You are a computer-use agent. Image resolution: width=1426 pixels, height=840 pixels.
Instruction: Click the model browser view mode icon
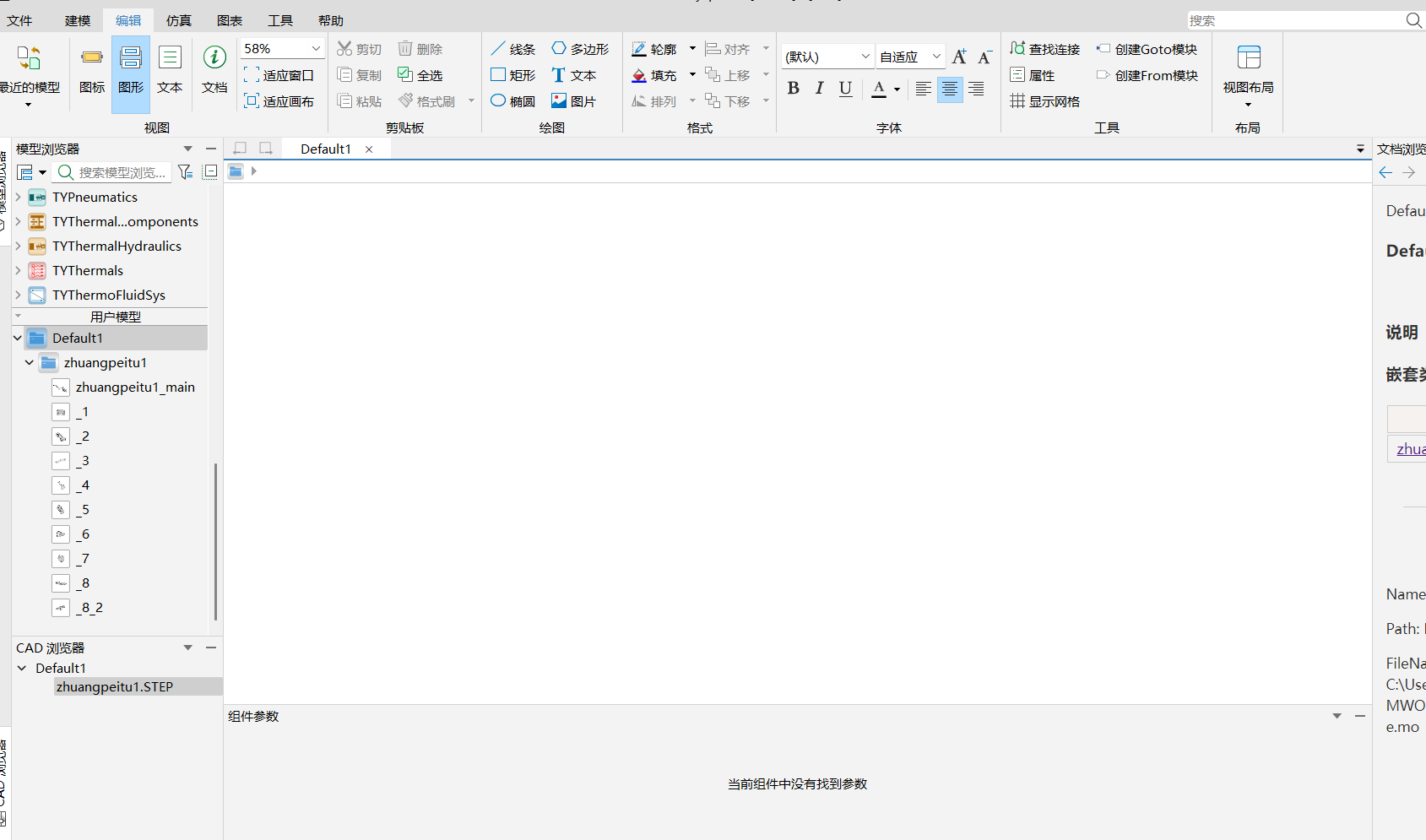25,172
